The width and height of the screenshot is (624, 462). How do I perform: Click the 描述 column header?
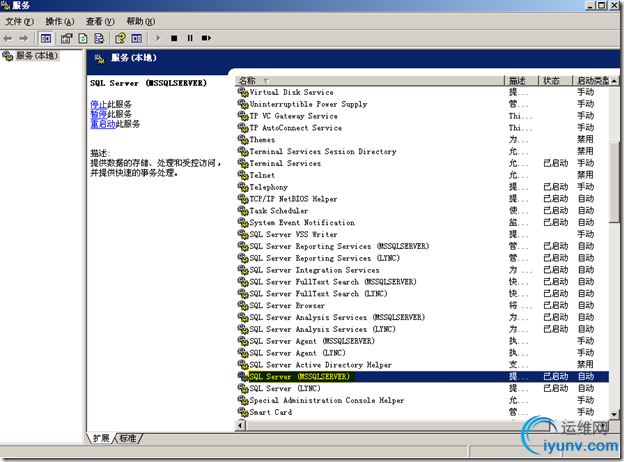(522, 81)
